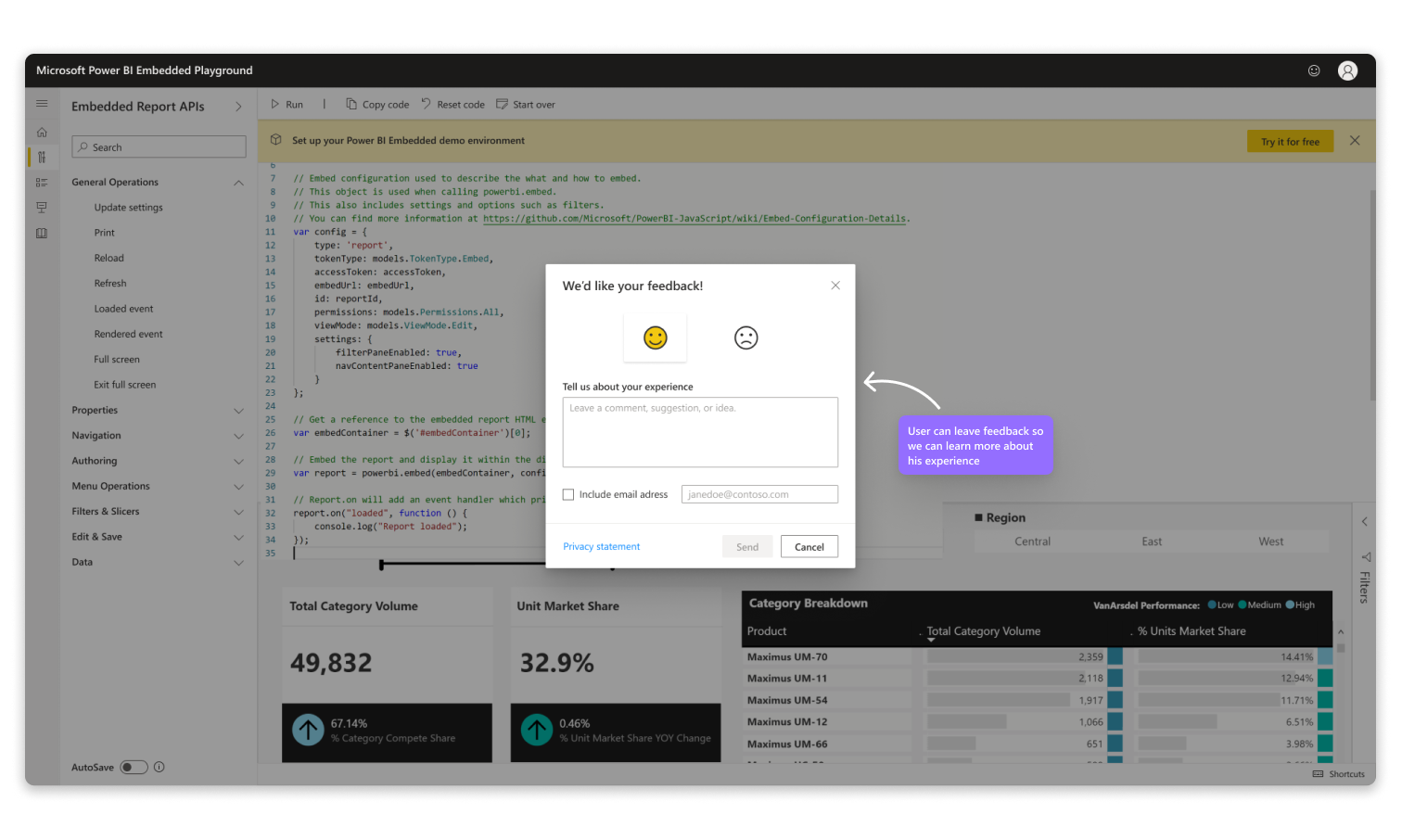Click % Units Market Share column header
Image resolution: width=1402 pixels, height=840 pixels.
click(1192, 631)
